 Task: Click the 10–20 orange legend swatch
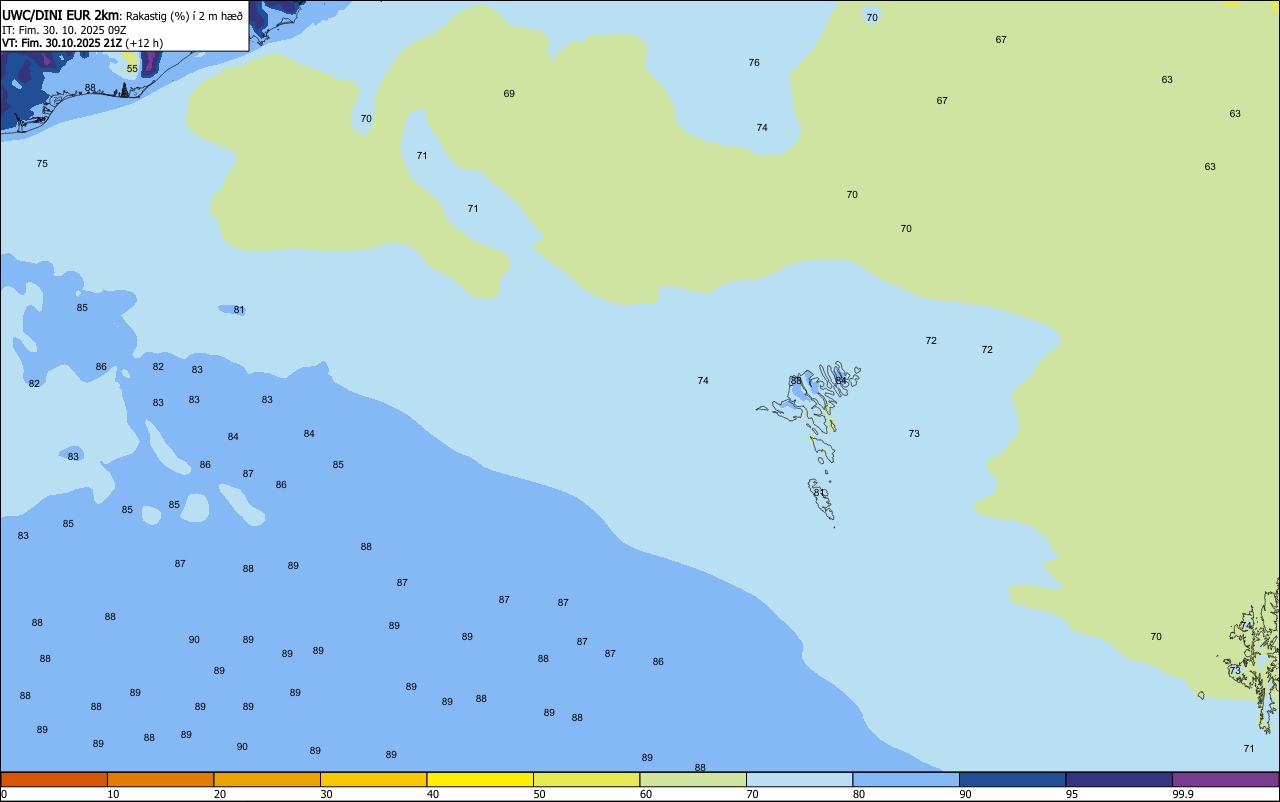[x=160, y=779]
